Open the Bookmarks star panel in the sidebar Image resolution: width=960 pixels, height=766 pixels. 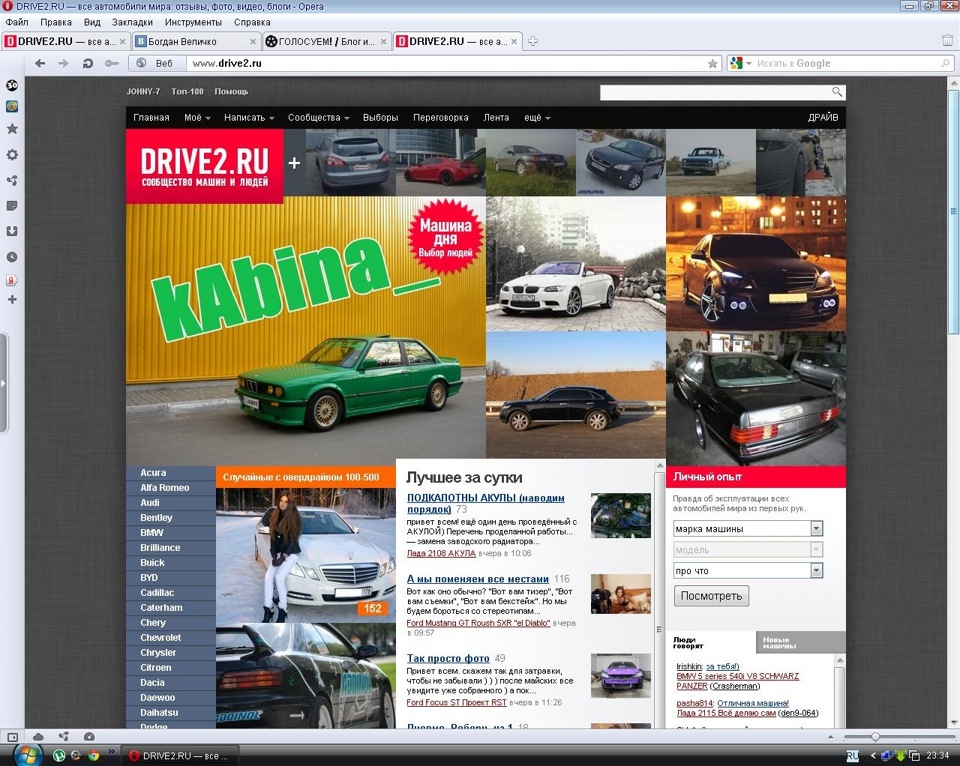tap(12, 129)
